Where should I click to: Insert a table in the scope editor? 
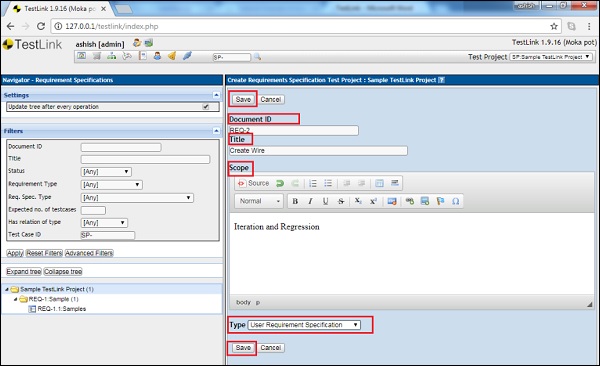pos(379,183)
